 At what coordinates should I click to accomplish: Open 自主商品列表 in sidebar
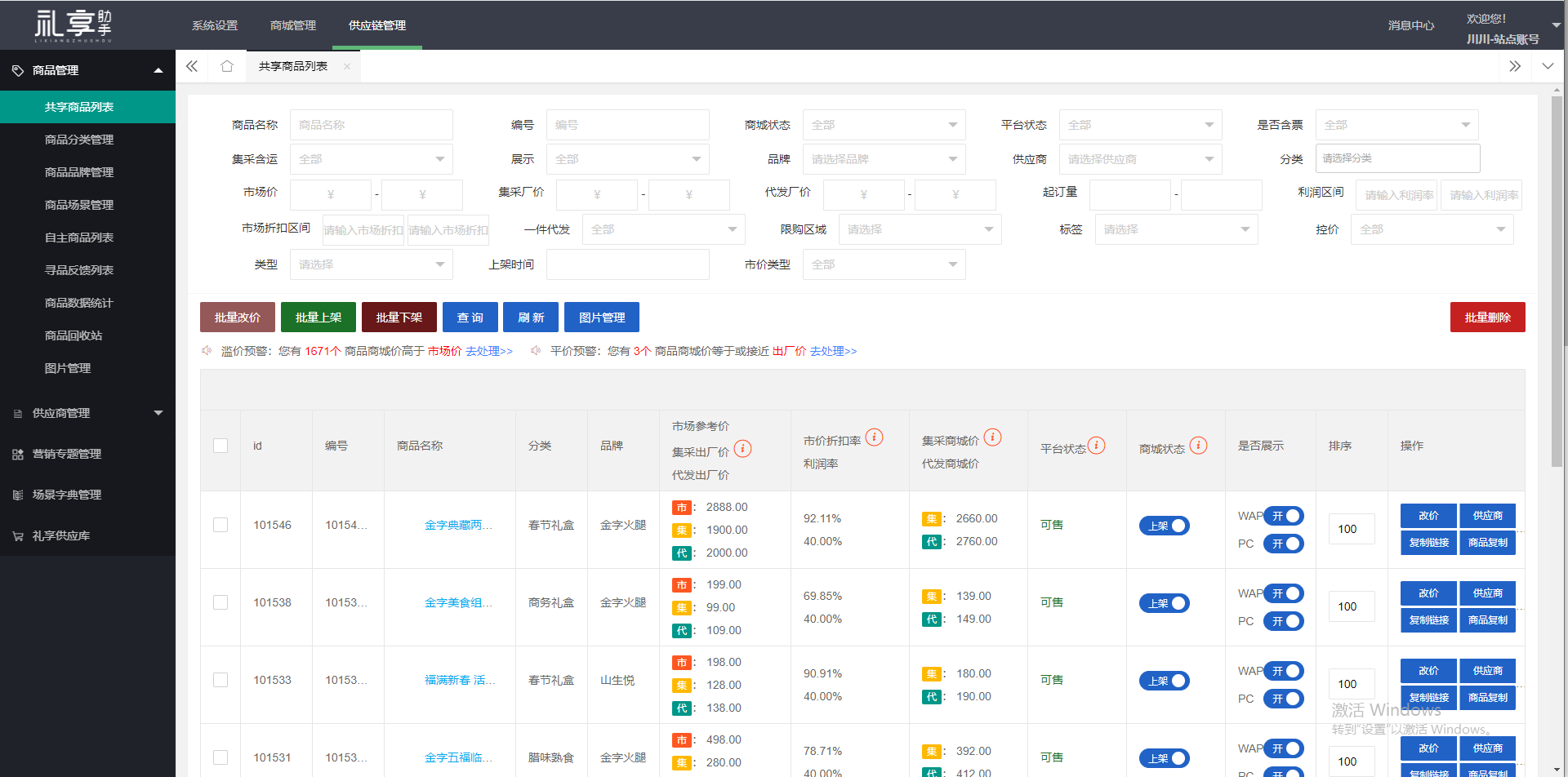(87, 238)
